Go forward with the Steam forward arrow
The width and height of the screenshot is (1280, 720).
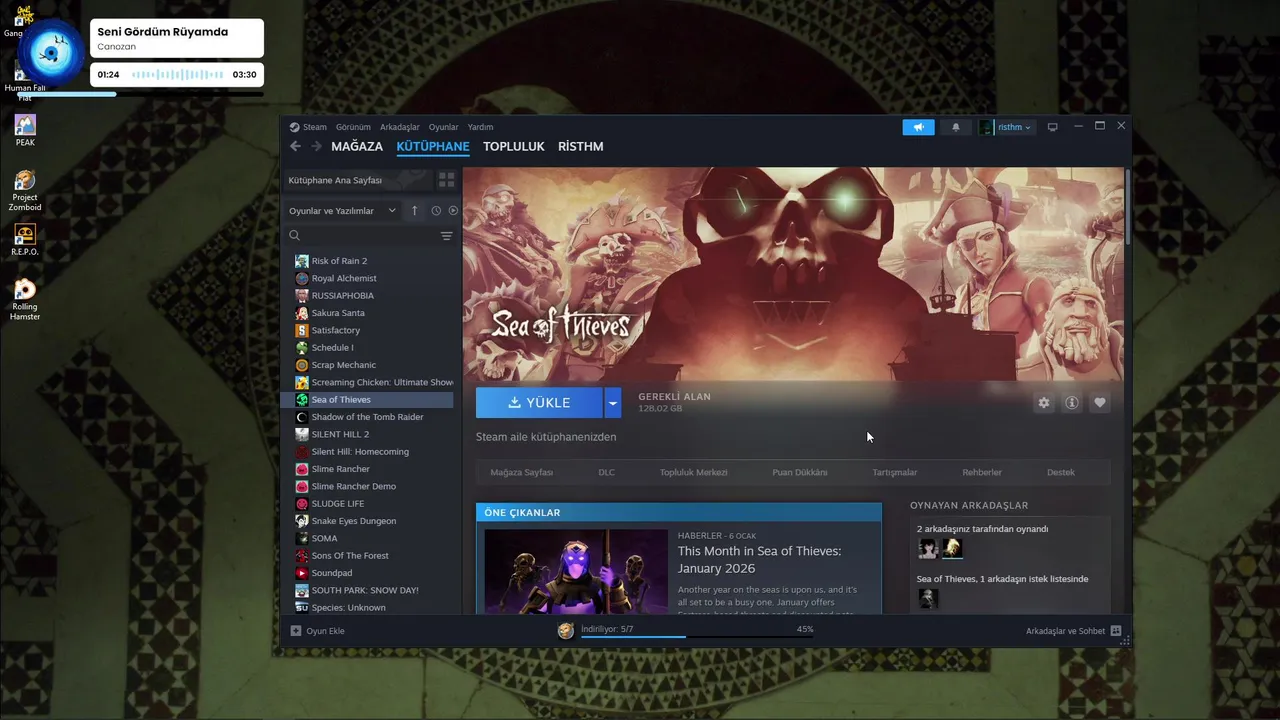click(316, 146)
